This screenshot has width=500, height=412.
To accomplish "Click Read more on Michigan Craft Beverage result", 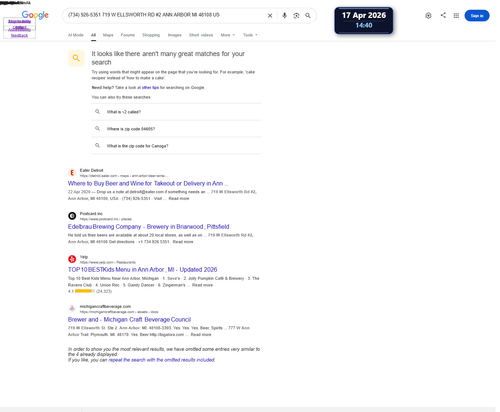I will point(201,335).
